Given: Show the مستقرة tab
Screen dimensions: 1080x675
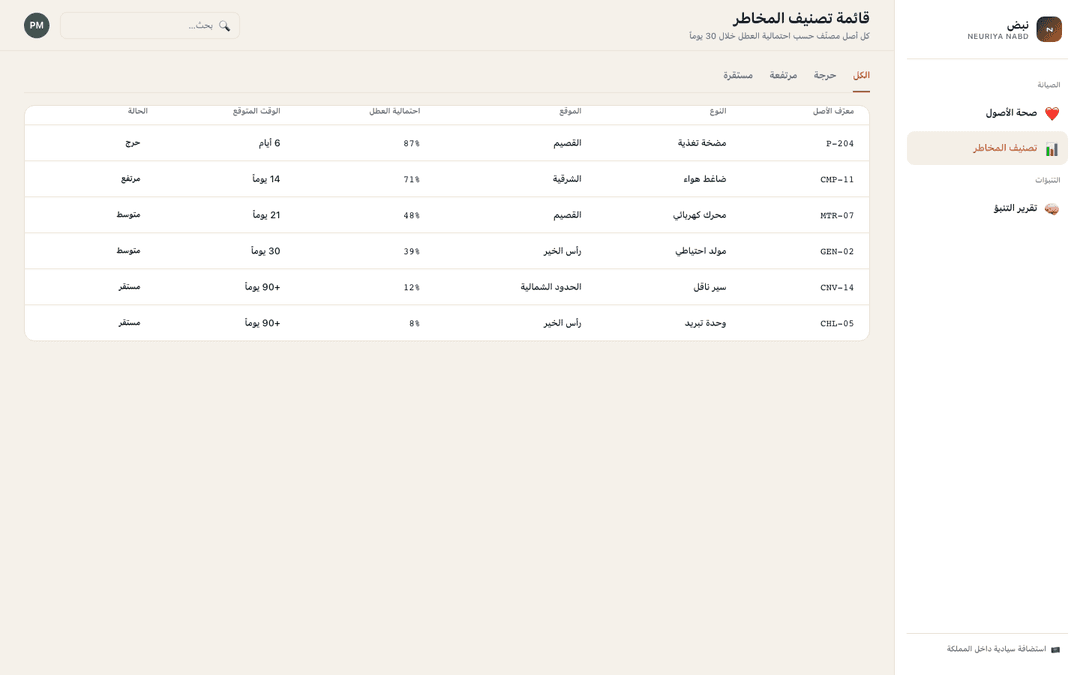Looking at the screenshot, I should (738, 76).
